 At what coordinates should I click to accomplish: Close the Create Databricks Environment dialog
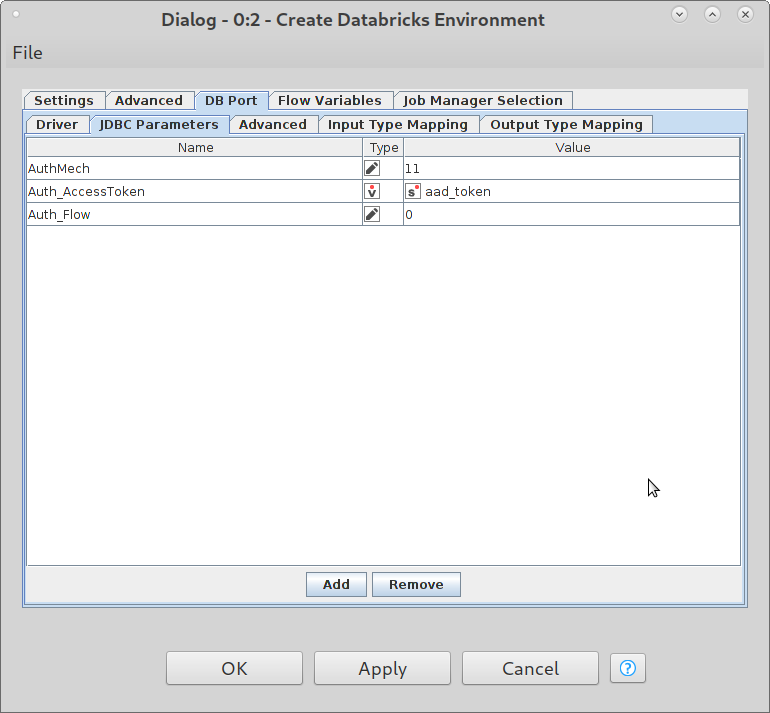745,14
